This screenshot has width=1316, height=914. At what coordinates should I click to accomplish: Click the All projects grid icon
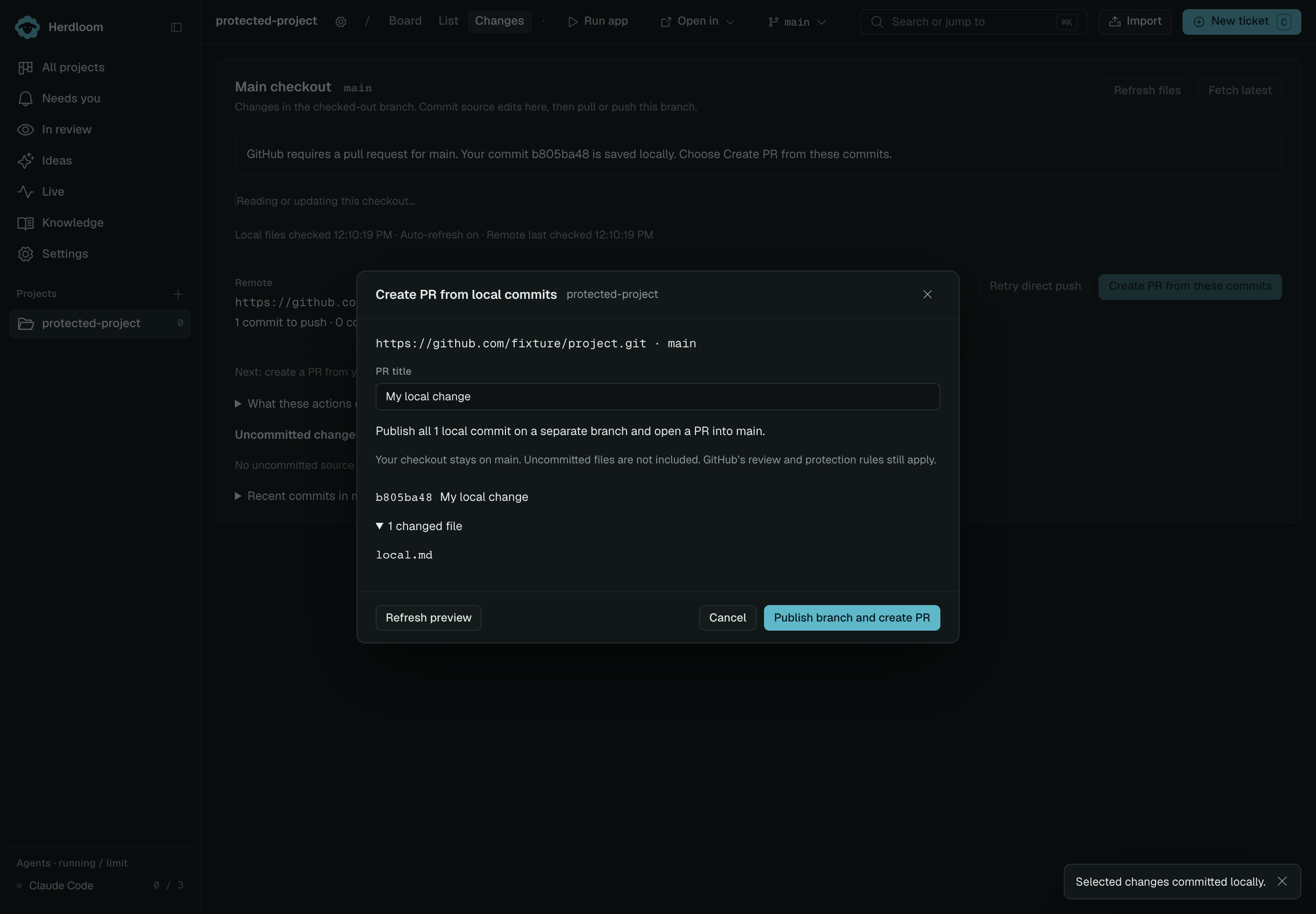click(x=25, y=68)
